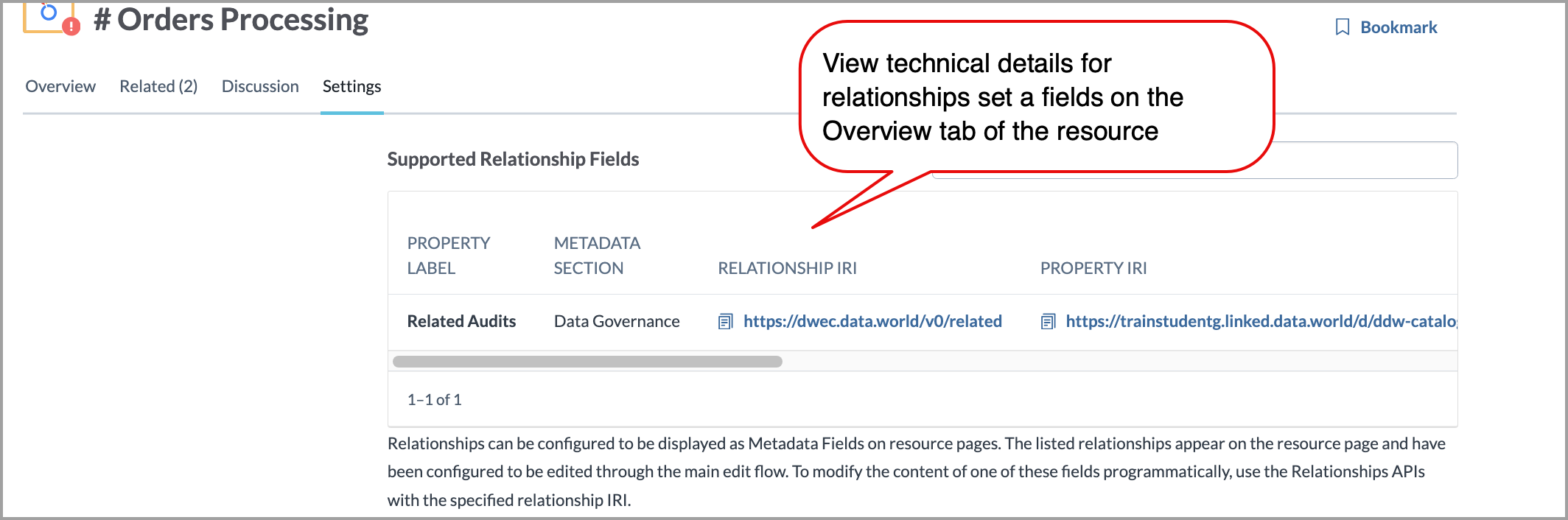Viewport: 1568px width, 520px height.
Task: Click the red alert badge on resource icon
Action: (71, 27)
